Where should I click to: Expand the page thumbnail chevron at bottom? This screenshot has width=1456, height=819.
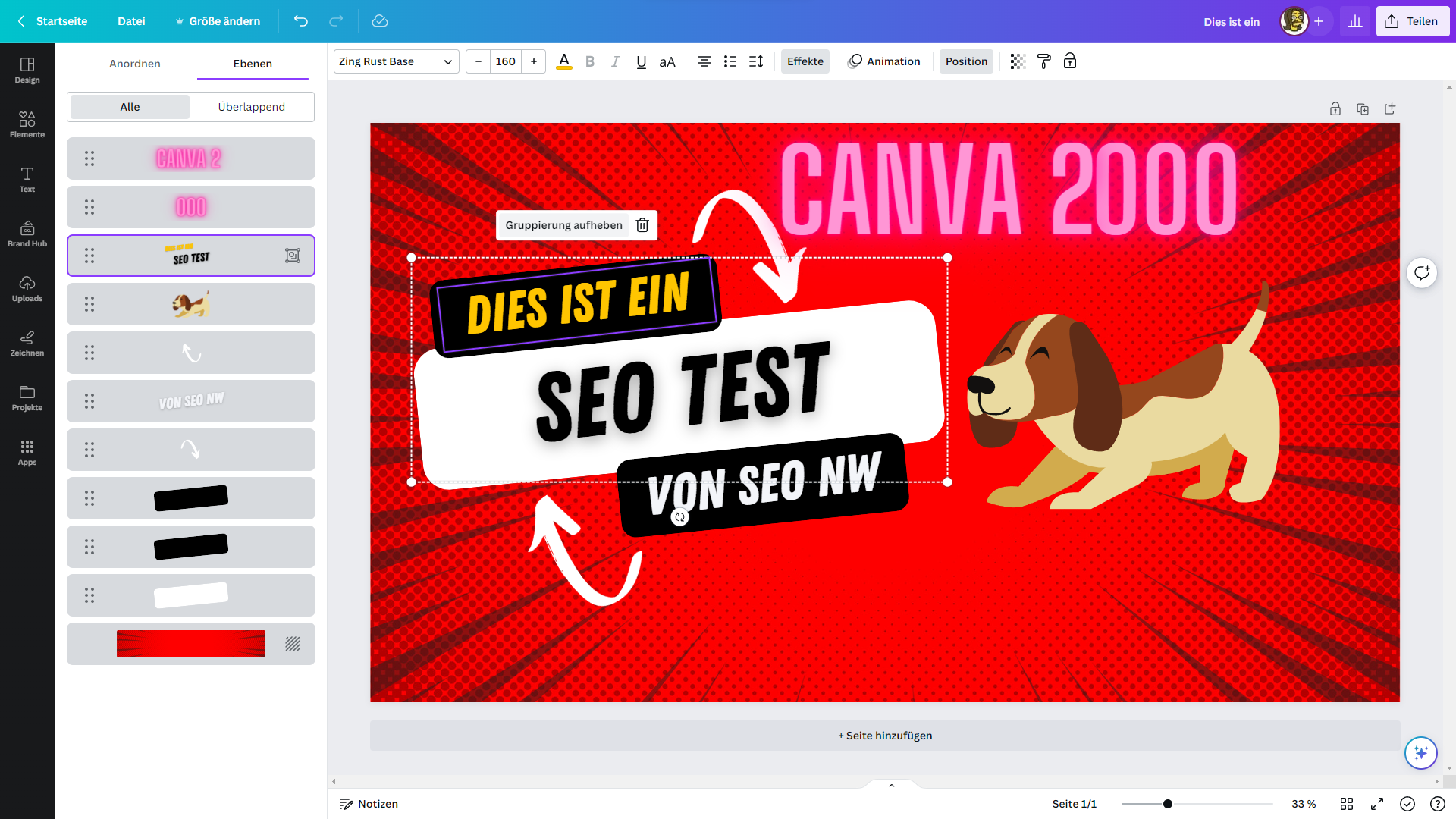coord(892,786)
